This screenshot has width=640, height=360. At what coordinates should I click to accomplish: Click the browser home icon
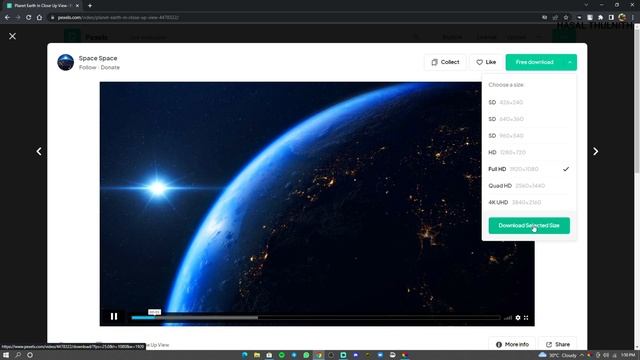[39, 18]
